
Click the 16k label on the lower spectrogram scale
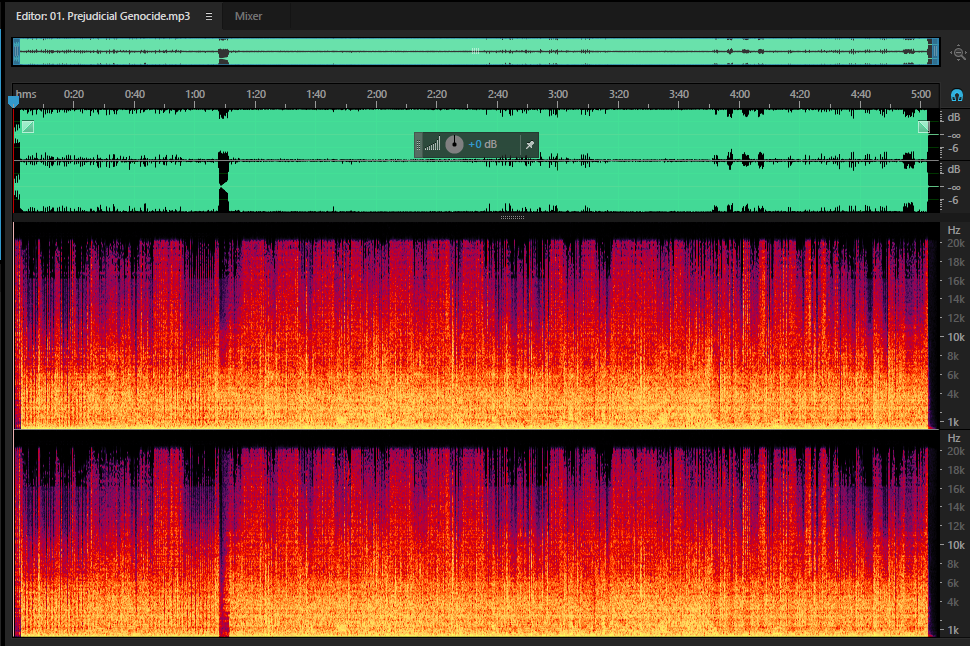(x=956, y=489)
